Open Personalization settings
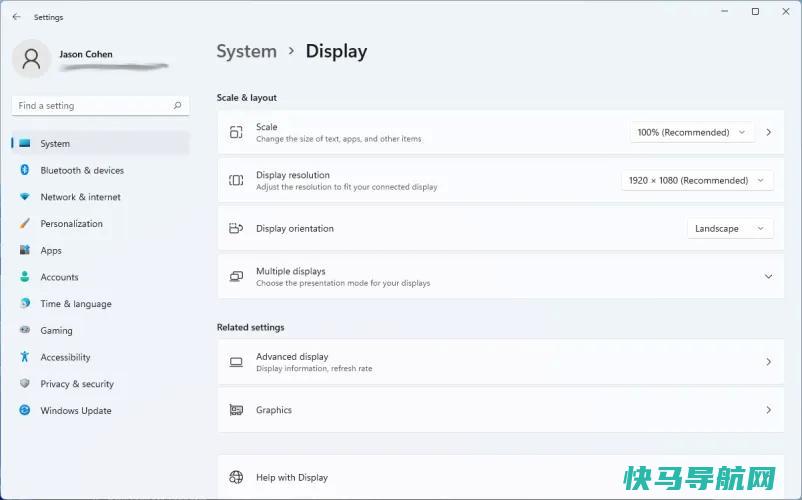The width and height of the screenshot is (802, 500). pyautogui.click(x=100, y=223)
